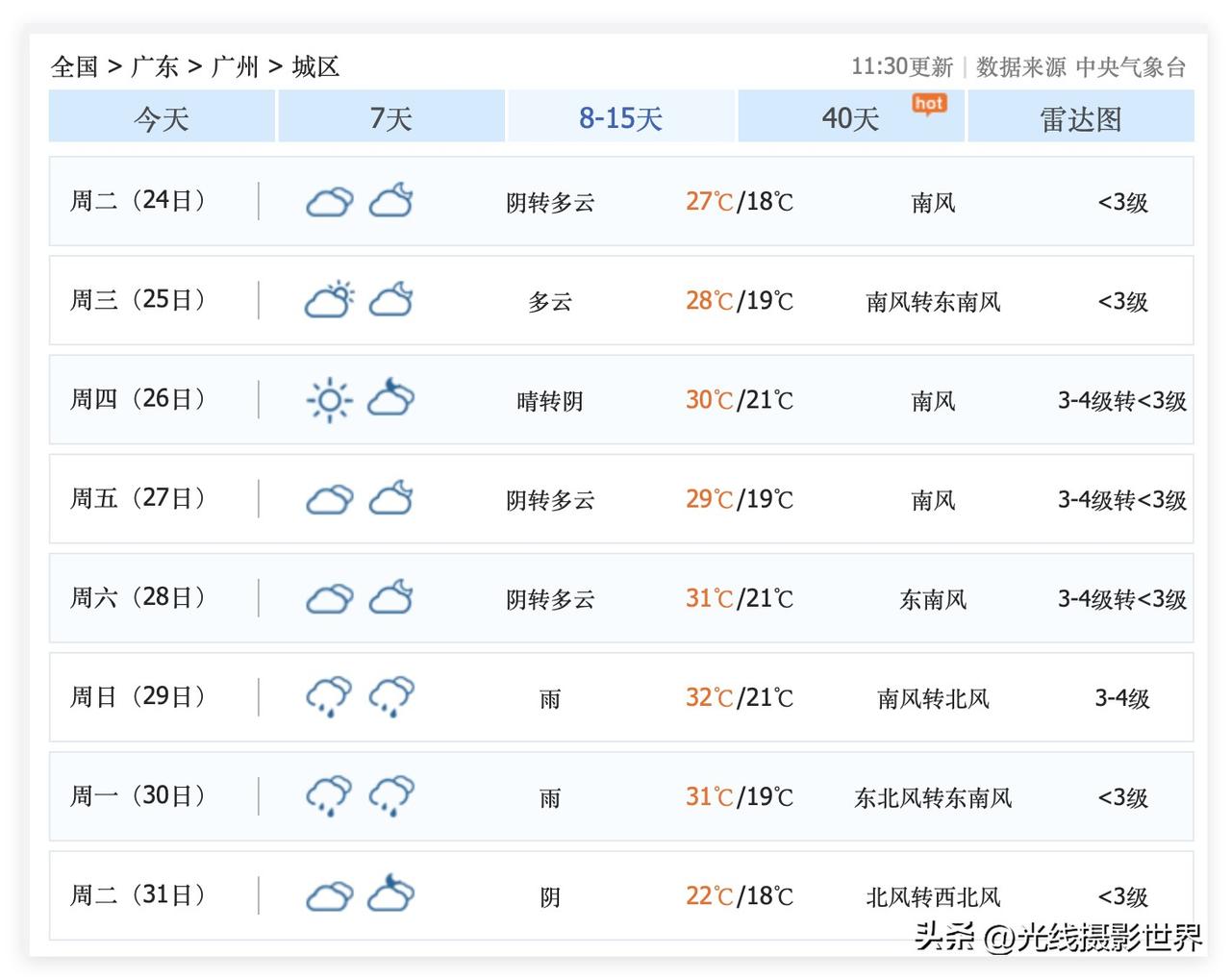The height and width of the screenshot is (980, 1231).
Task: Click the 多云 description for 周三（25日）
Action: point(550,302)
